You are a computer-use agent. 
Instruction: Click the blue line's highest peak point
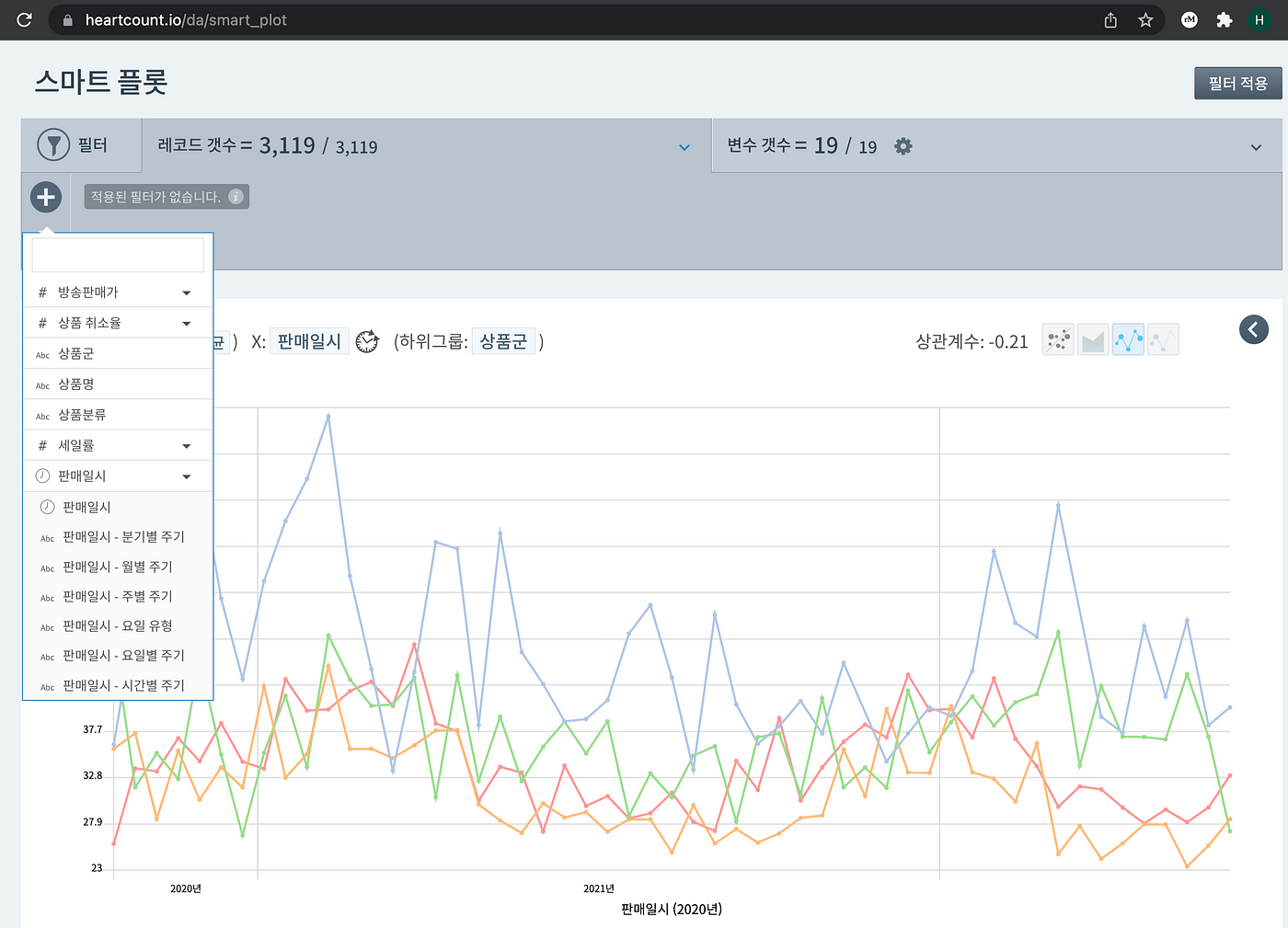click(x=328, y=417)
